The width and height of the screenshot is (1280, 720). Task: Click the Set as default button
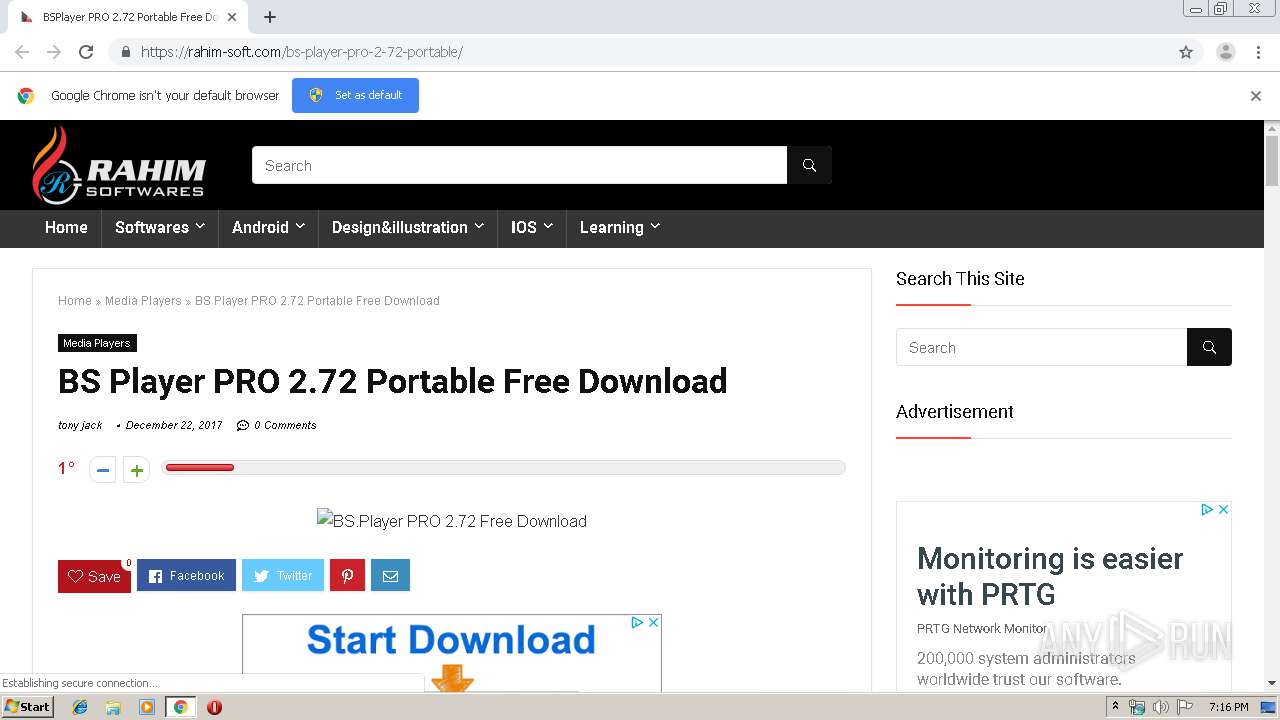pos(355,95)
